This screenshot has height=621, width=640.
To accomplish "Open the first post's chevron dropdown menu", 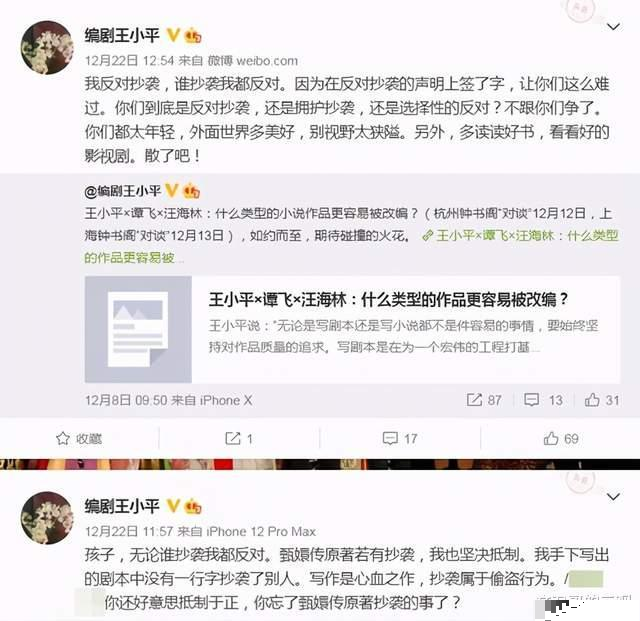I will click(613, 27).
